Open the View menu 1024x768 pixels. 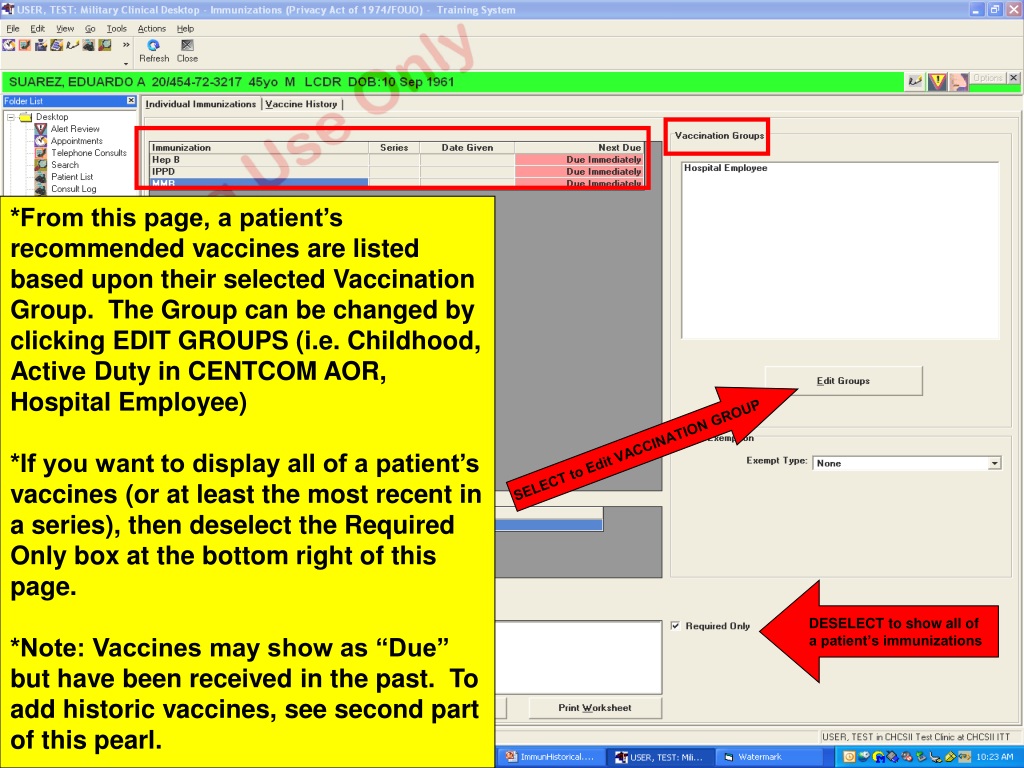click(65, 29)
